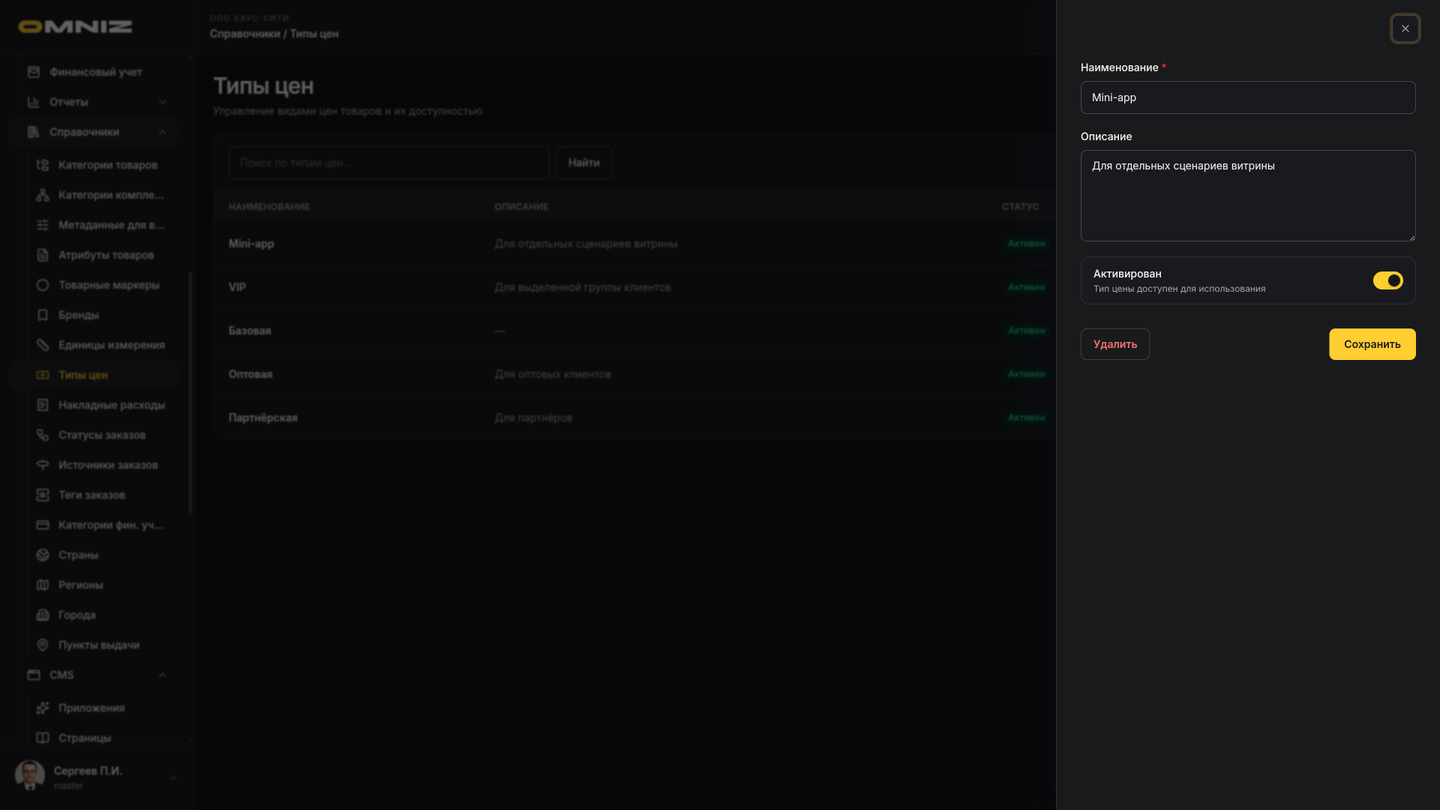Click the Регионы map icon
Image resolution: width=1440 pixels, height=810 pixels.
tap(42, 585)
